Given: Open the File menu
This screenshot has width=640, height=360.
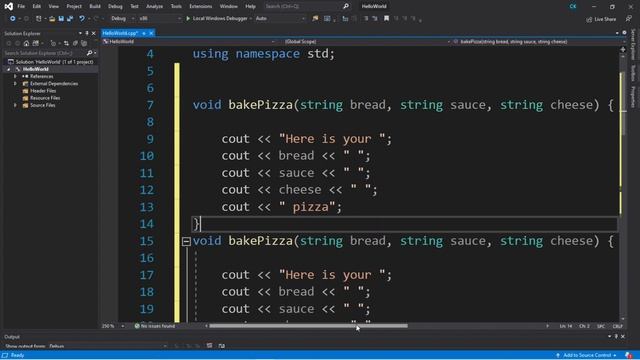Looking at the screenshot, I should click(21, 6).
